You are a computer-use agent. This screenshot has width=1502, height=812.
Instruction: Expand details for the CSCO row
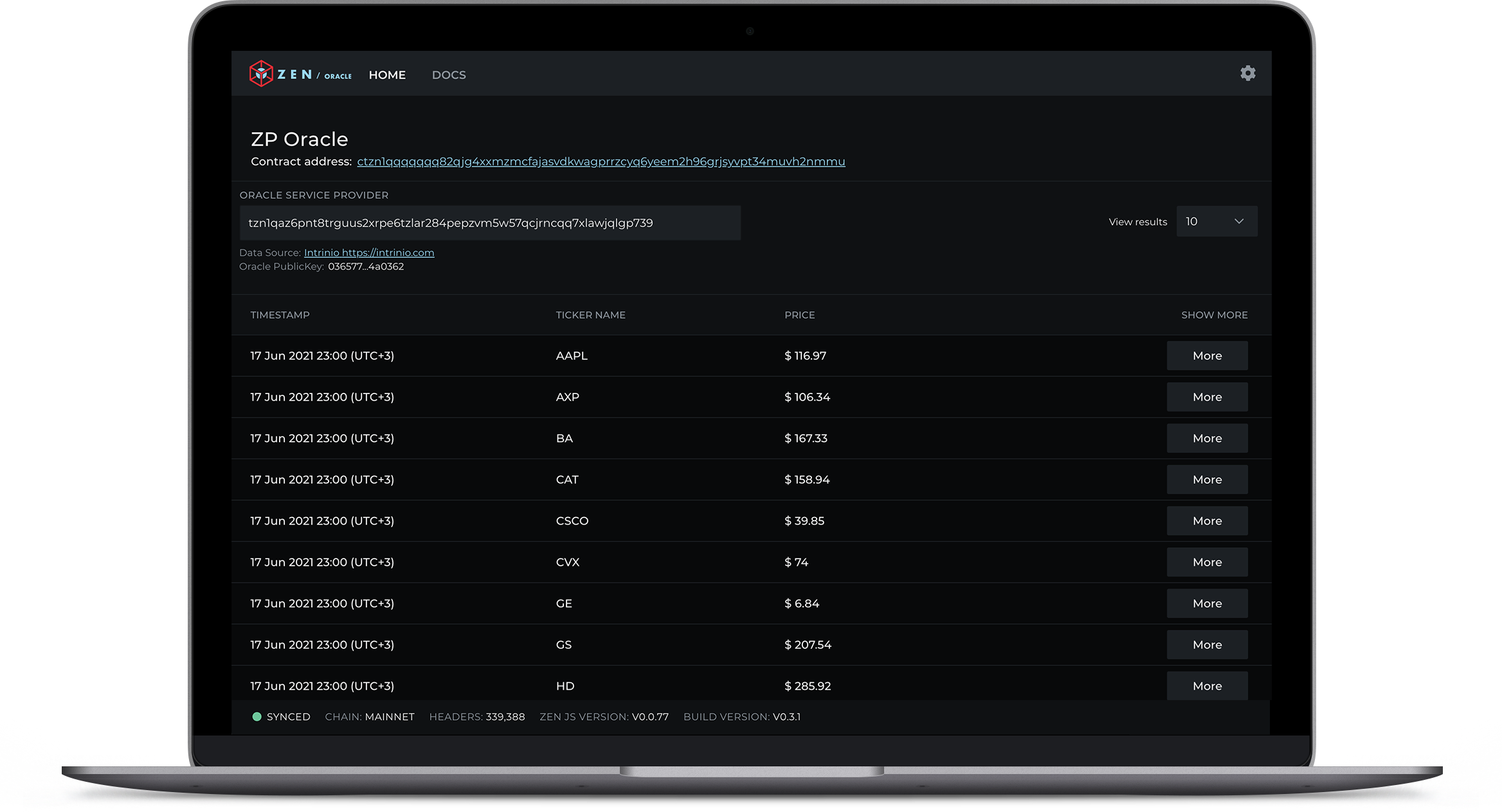(1206, 521)
